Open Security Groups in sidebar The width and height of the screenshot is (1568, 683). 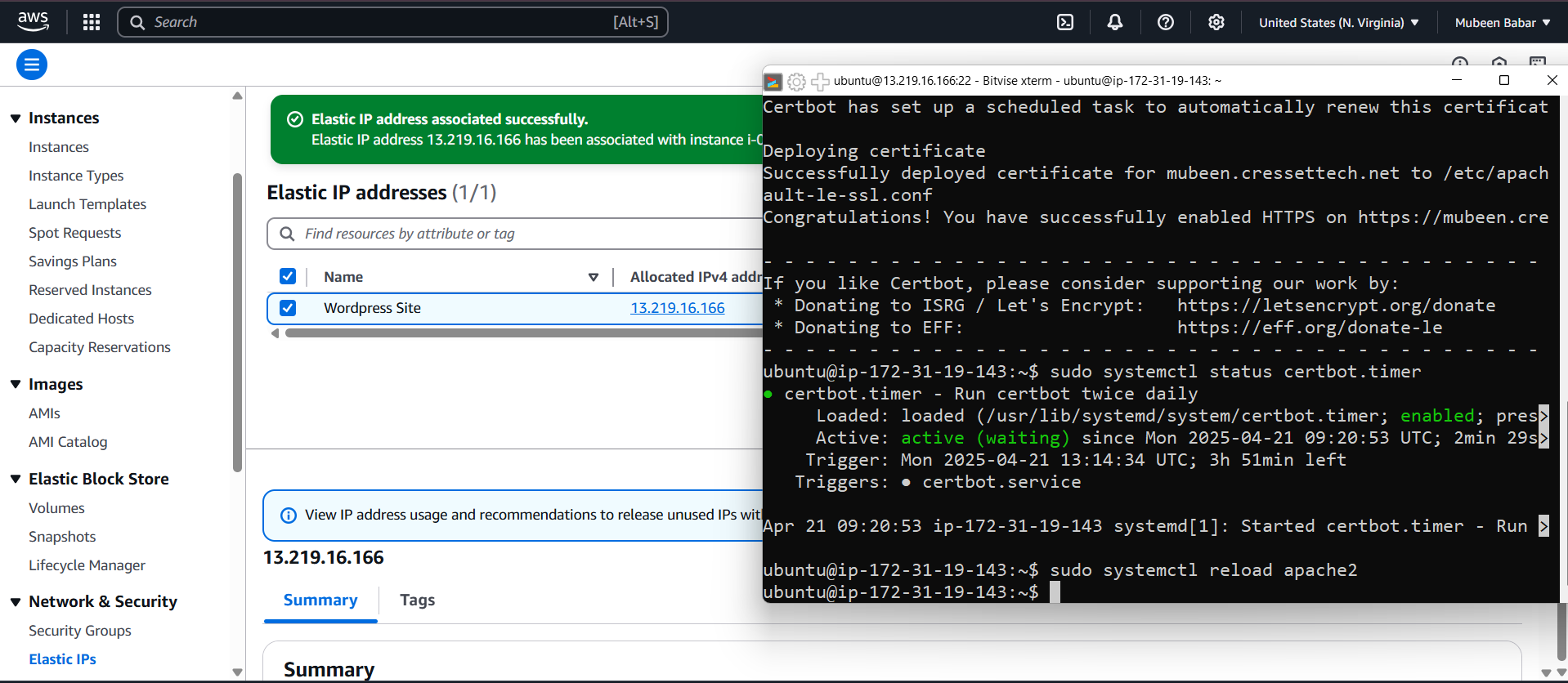[80, 631]
